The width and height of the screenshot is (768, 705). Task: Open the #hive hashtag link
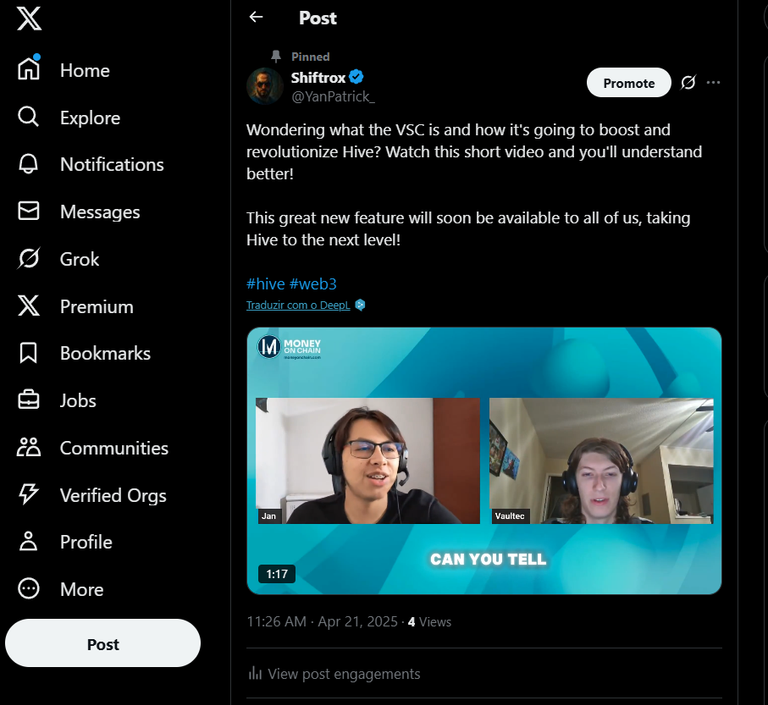pyautogui.click(x=265, y=284)
